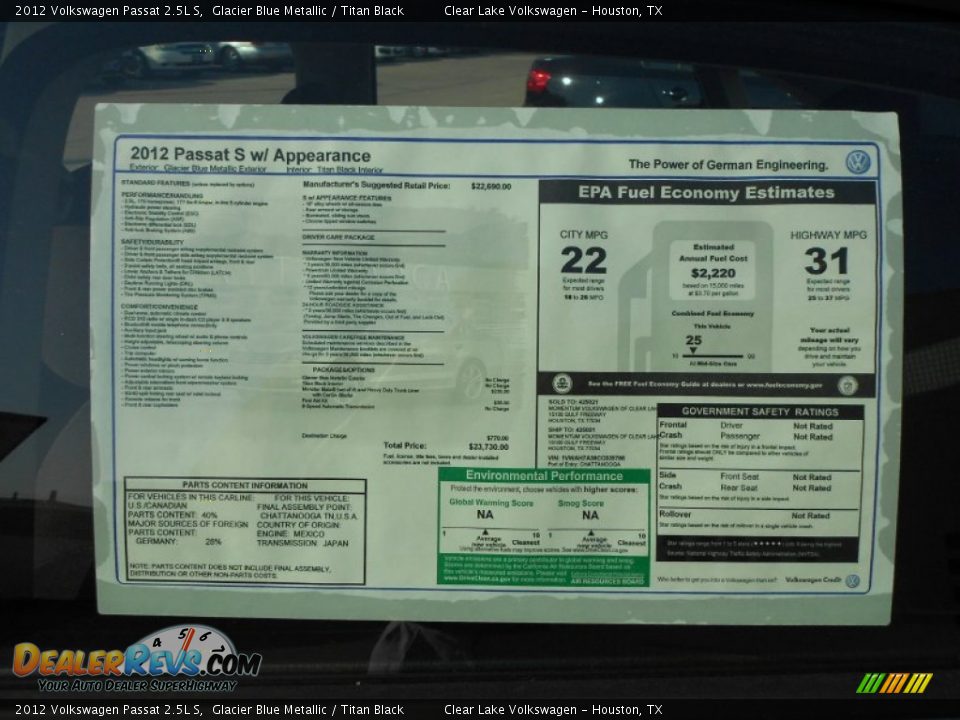The image size is (960, 720).
Task: Click the 'CHATTANOOGA TN,U.S.A.' assembly point text
Action: click(309, 516)
